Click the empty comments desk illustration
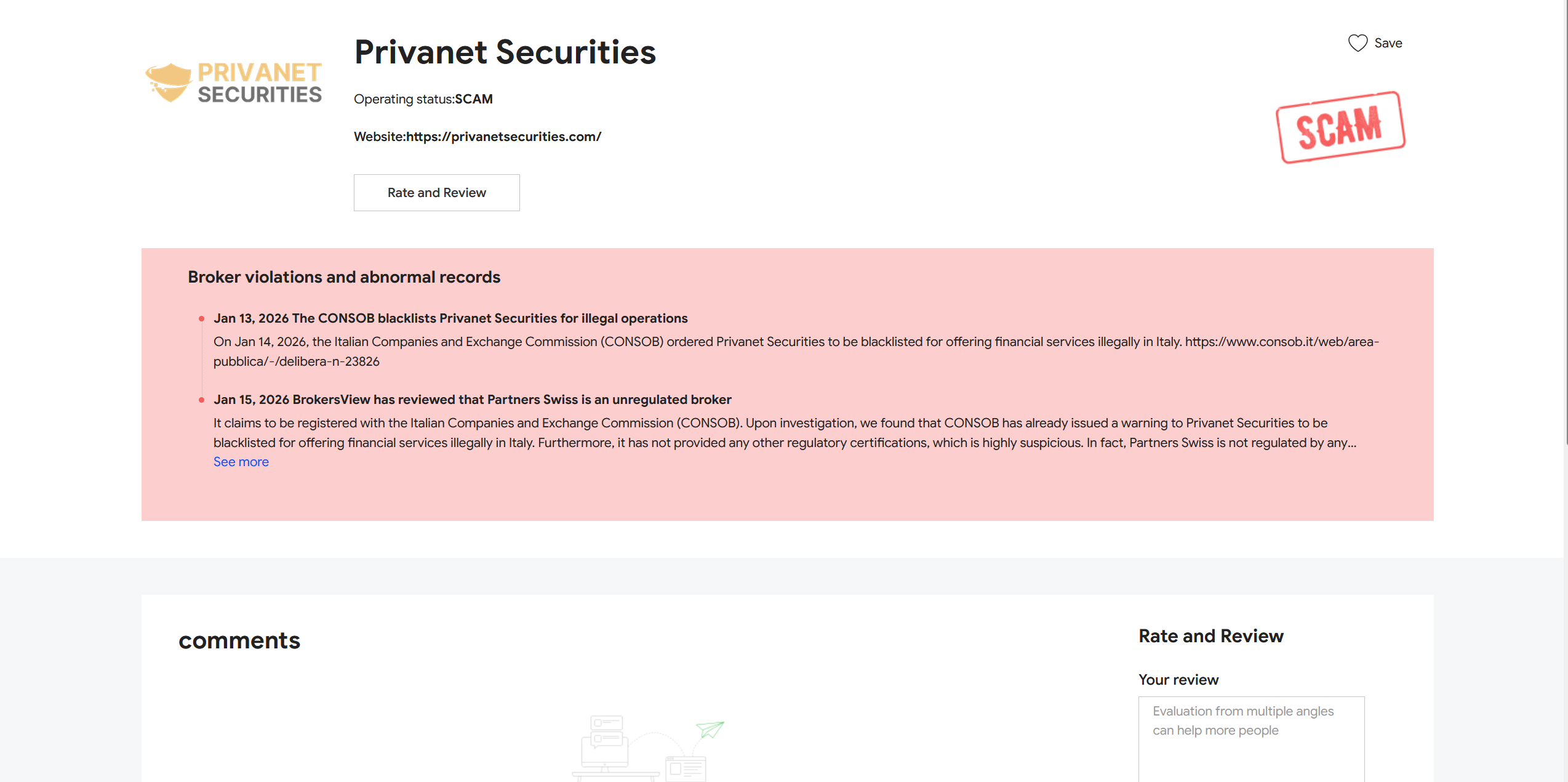This screenshot has width=1568, height=782. pos(615,748)
